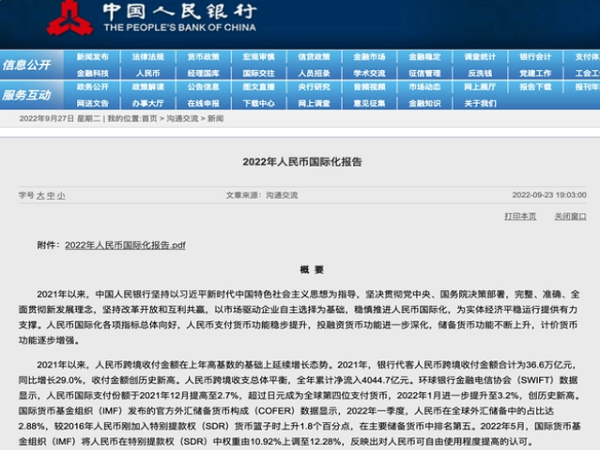Select the 信息公开 section header
The image size is (600, 450).
coord(26,65)
